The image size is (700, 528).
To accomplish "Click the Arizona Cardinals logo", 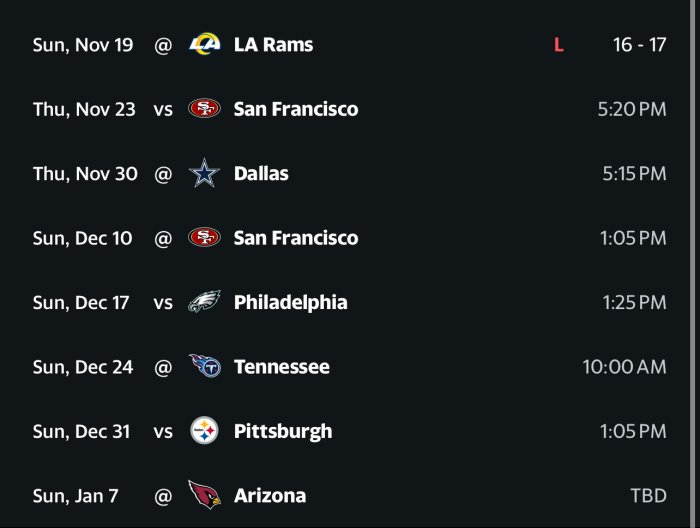I will (x=204, y=495).
